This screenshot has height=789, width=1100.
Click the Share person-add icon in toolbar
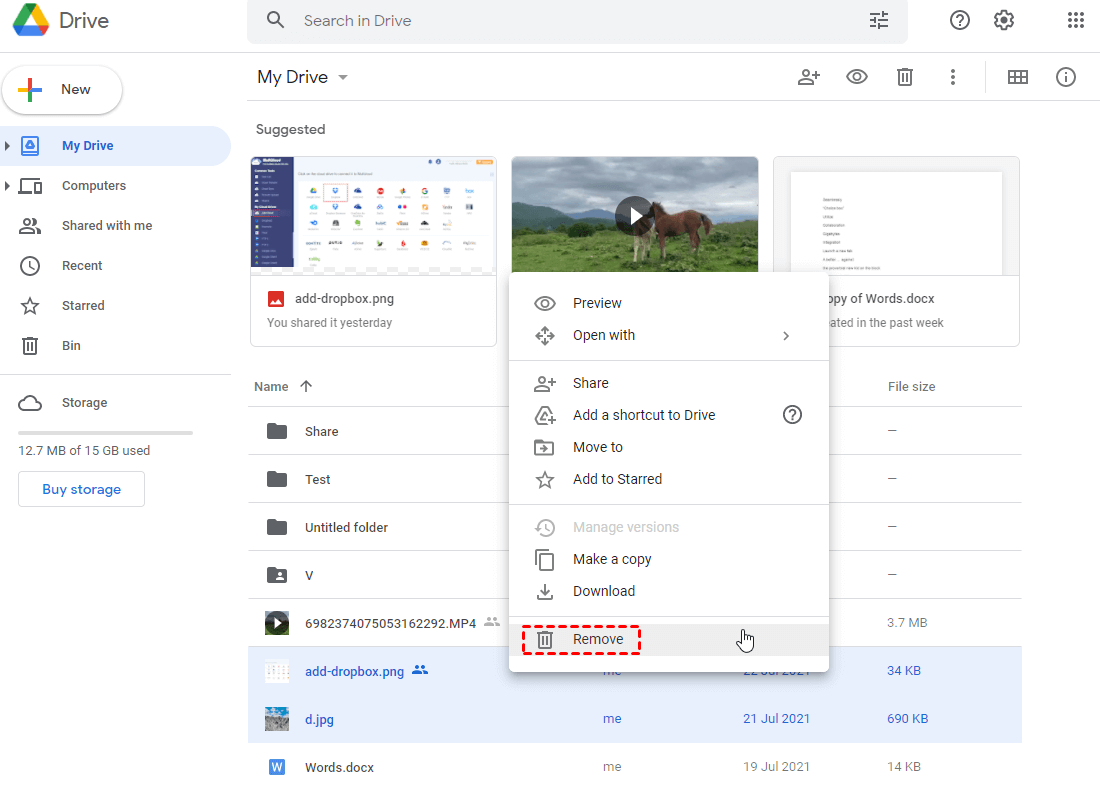(809, 77)
